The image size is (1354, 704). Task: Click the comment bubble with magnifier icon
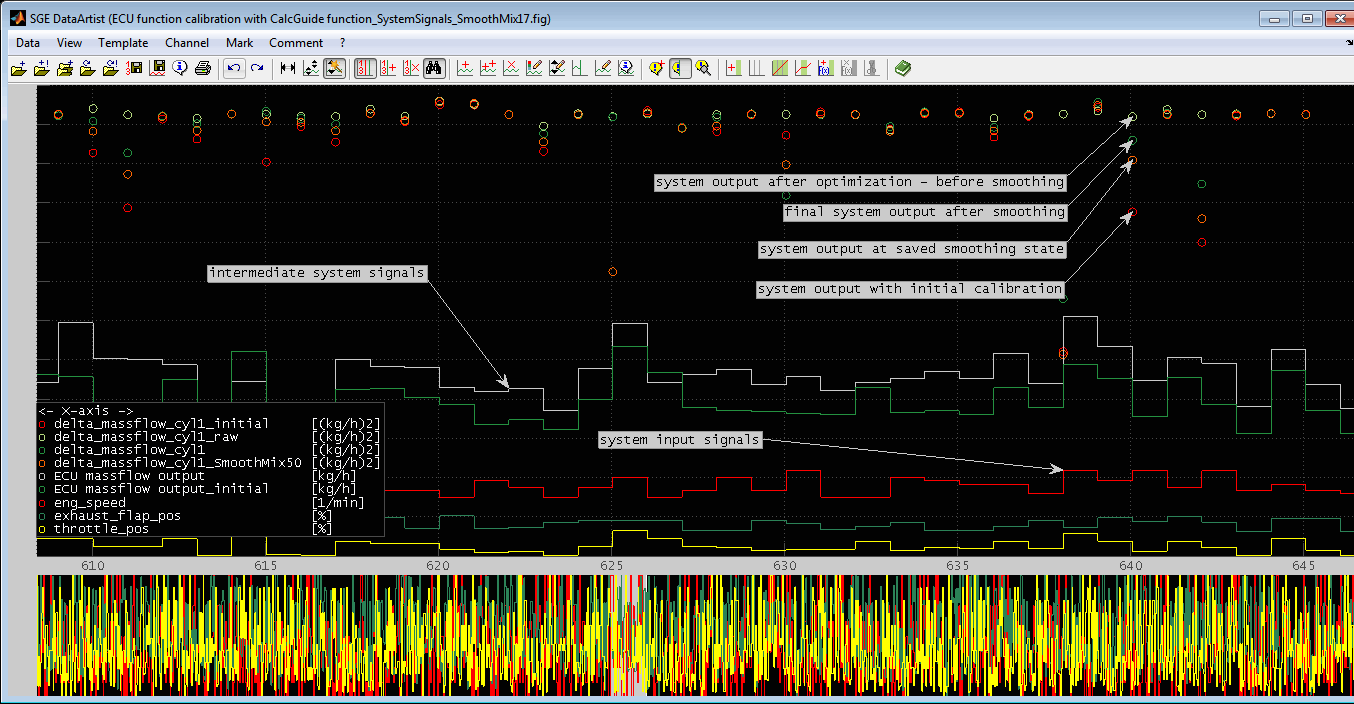703,68
